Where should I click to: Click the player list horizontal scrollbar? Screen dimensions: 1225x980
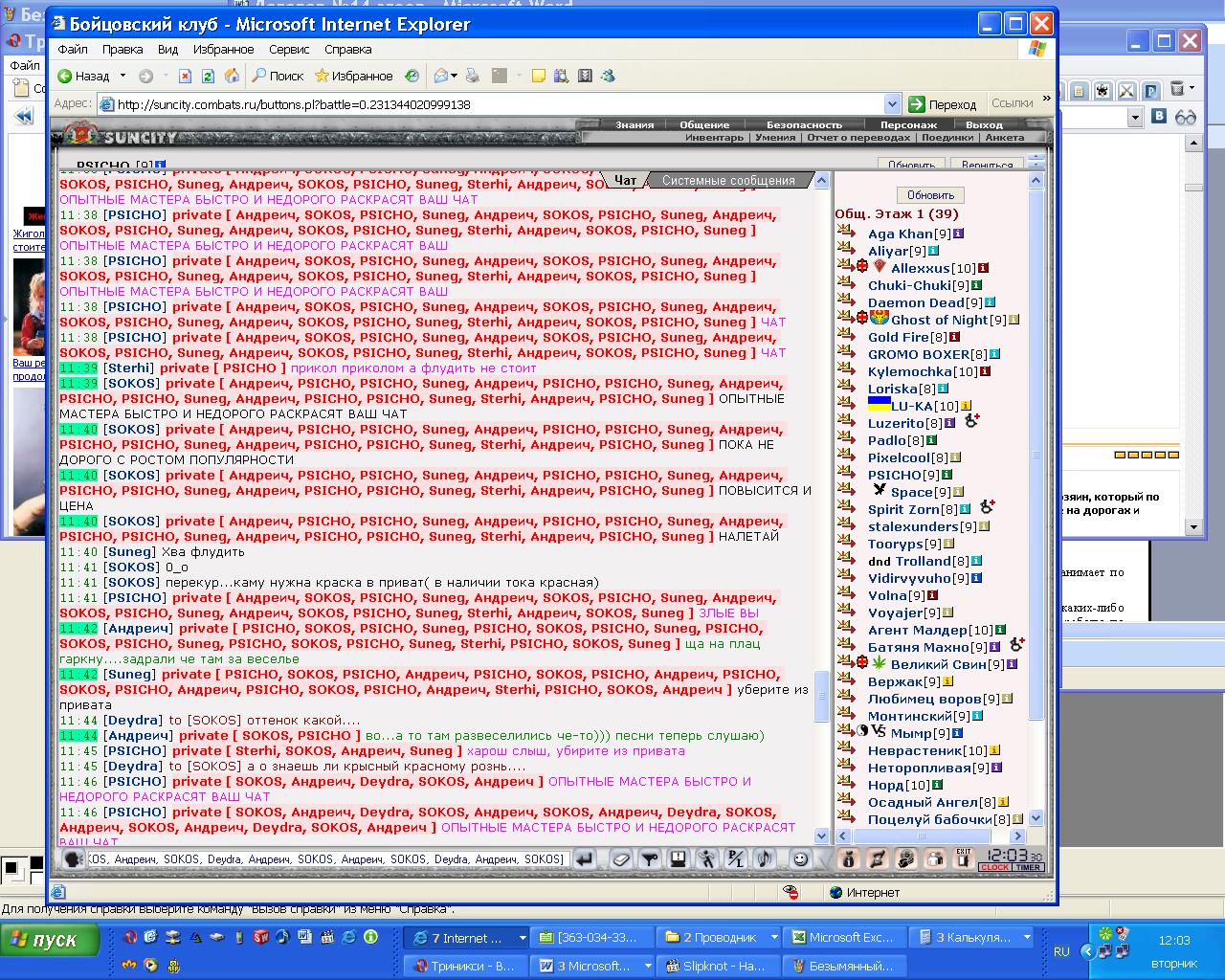930,835
